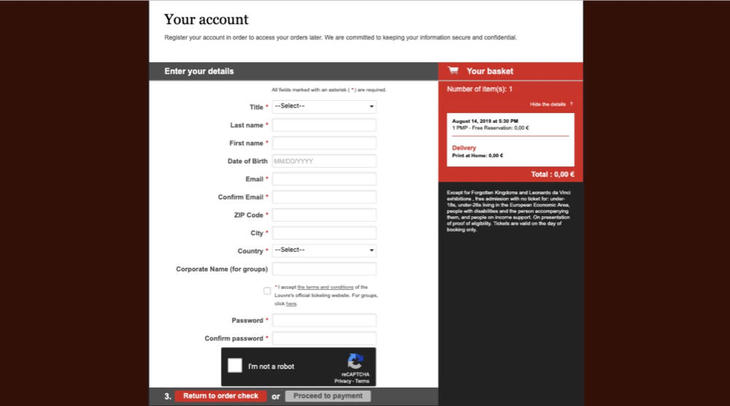Image resolution: width=730 pixels, height=406 pixels.
Task: Select the Date of Birth field
Action: point(323,161)
